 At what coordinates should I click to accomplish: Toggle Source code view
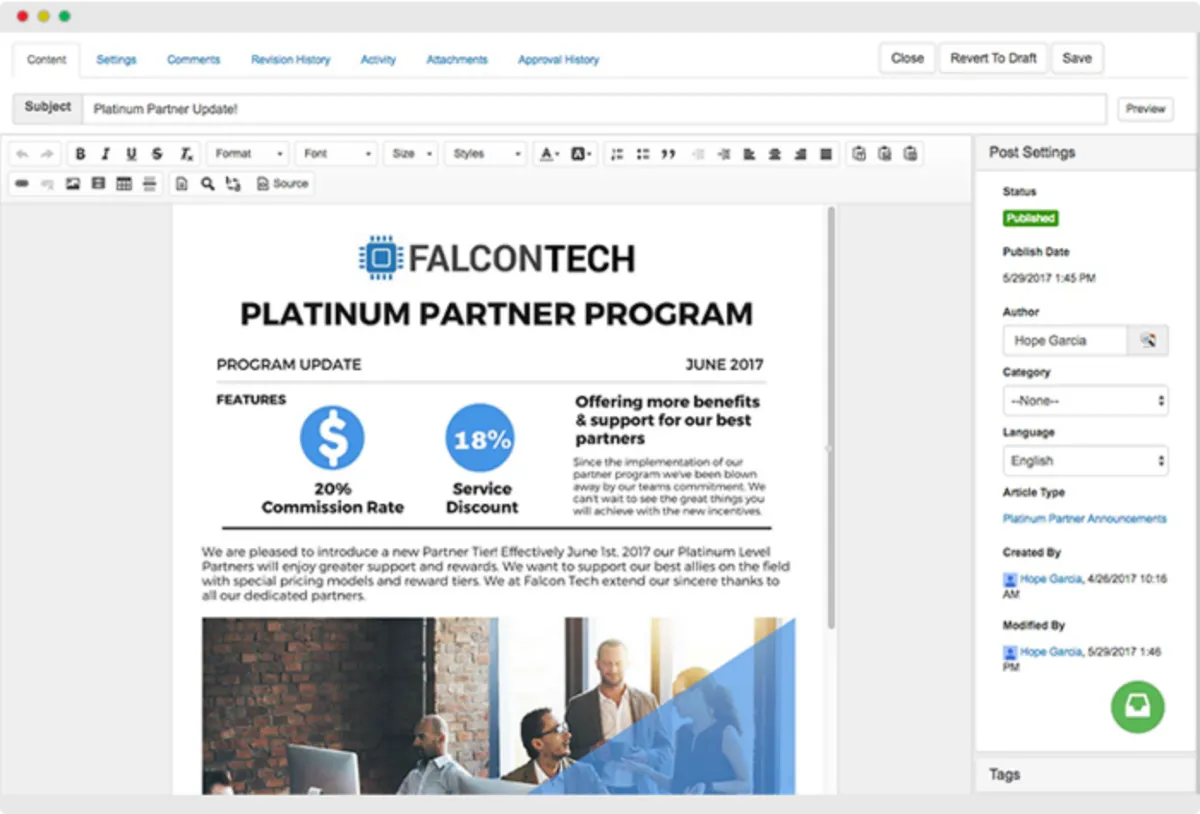283,184
